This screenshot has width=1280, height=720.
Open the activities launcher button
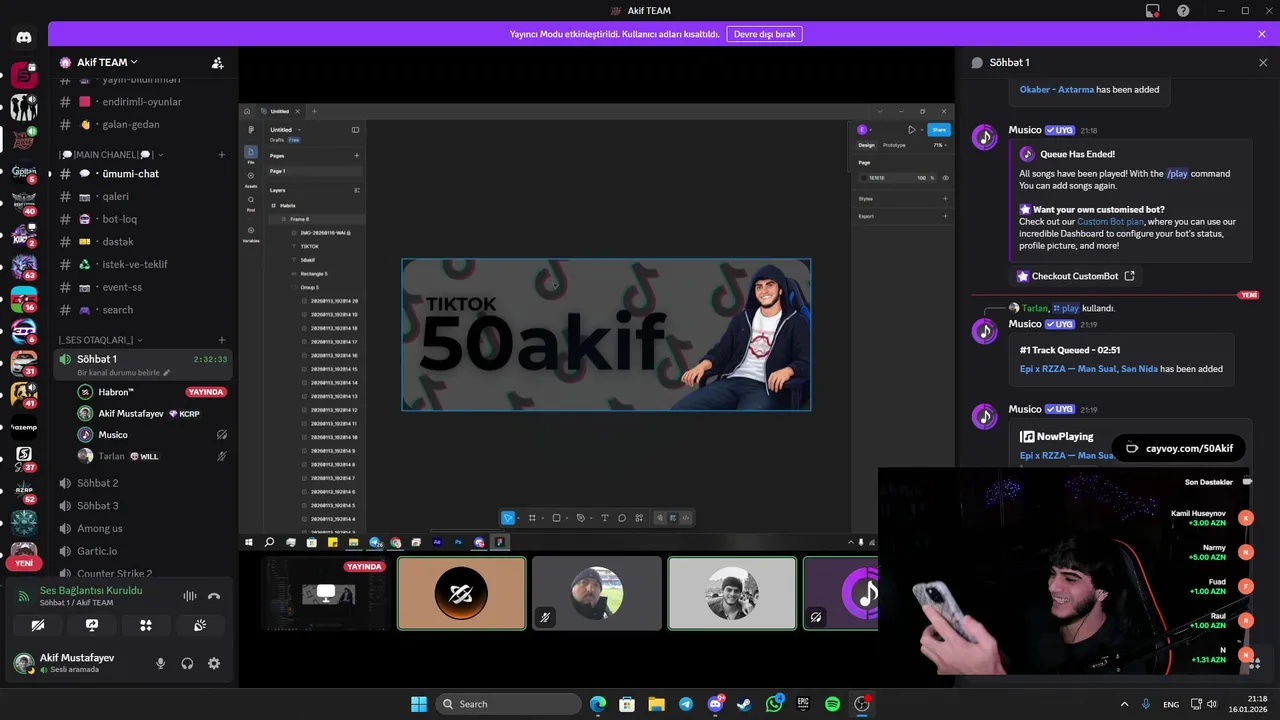click(x=146, y=625)
